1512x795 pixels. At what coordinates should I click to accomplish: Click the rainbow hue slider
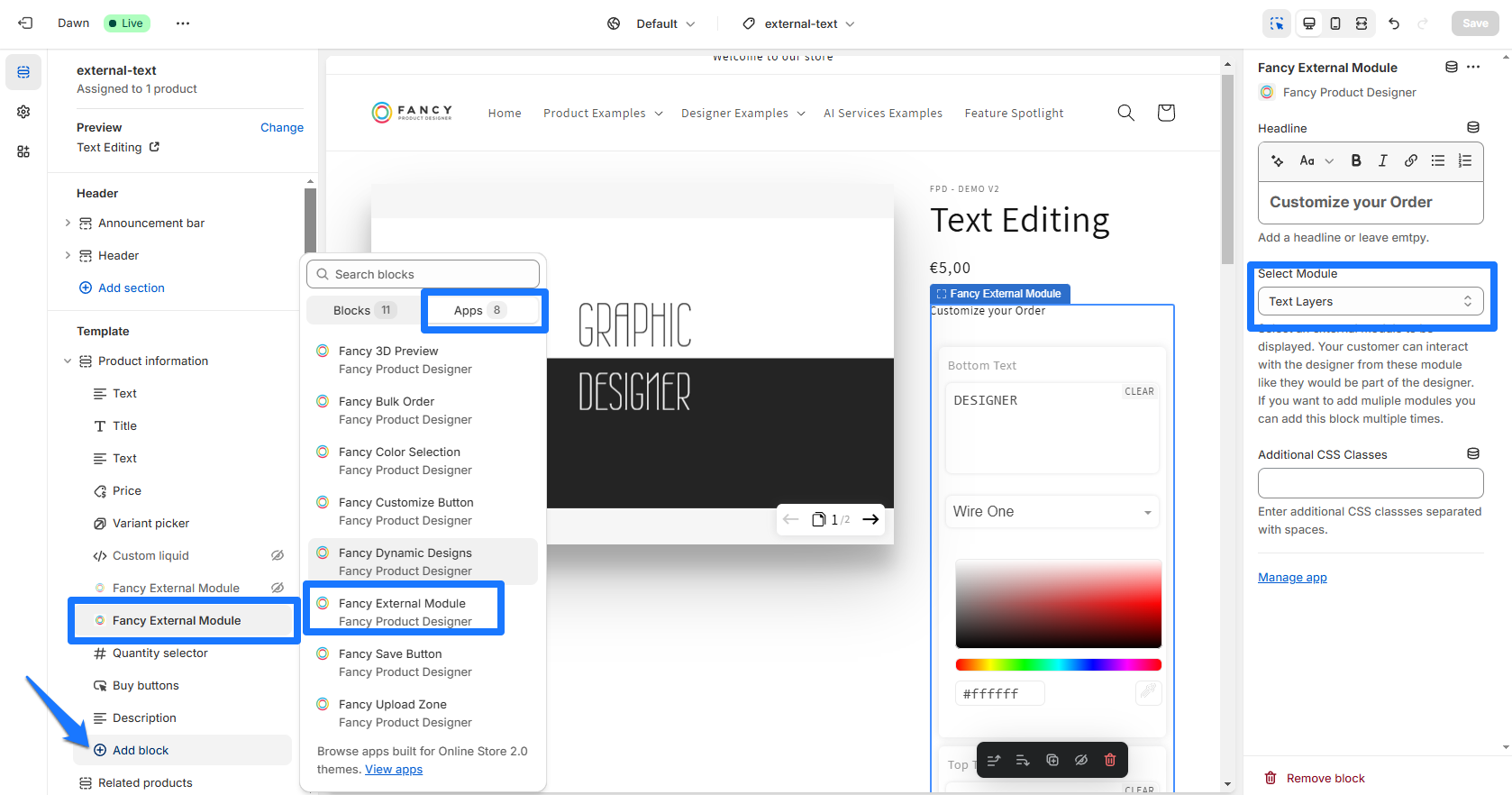pyautogui.click(x=1059, y=664)
